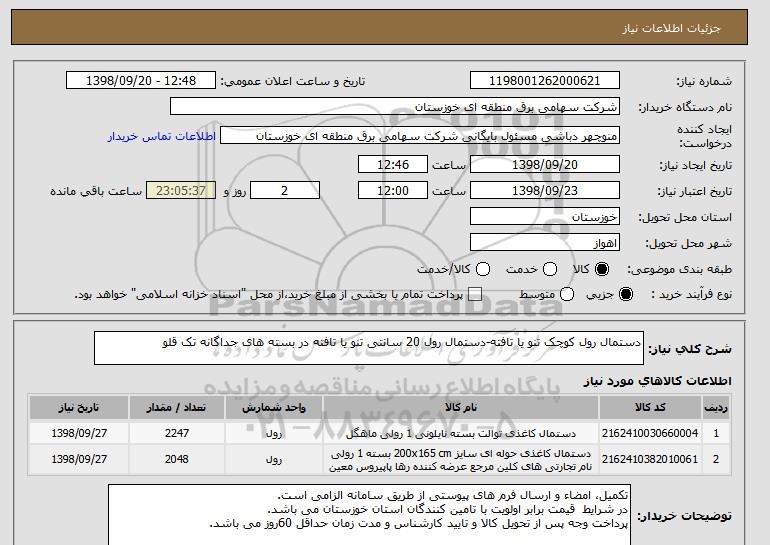Click product code 2162410382010061
This screenshot has width=770, height=545.
click(650, 459)
